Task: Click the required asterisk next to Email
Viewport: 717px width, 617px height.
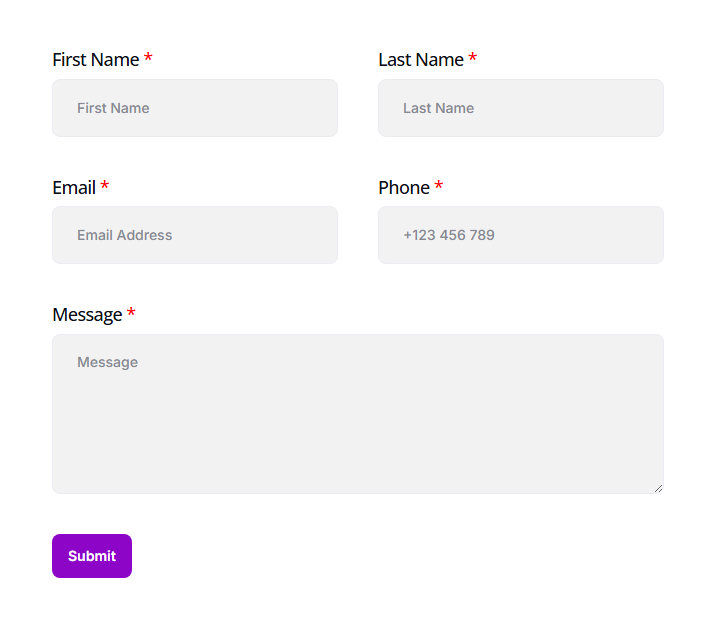Action: (105, 186)
